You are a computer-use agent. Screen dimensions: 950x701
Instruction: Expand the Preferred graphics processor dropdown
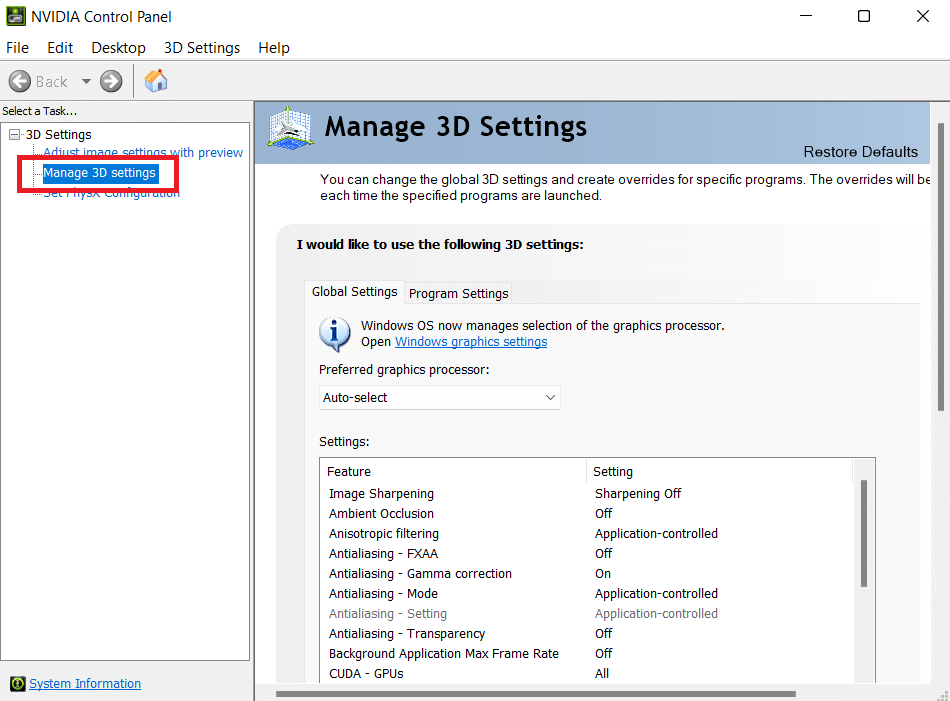pos(439,397)
